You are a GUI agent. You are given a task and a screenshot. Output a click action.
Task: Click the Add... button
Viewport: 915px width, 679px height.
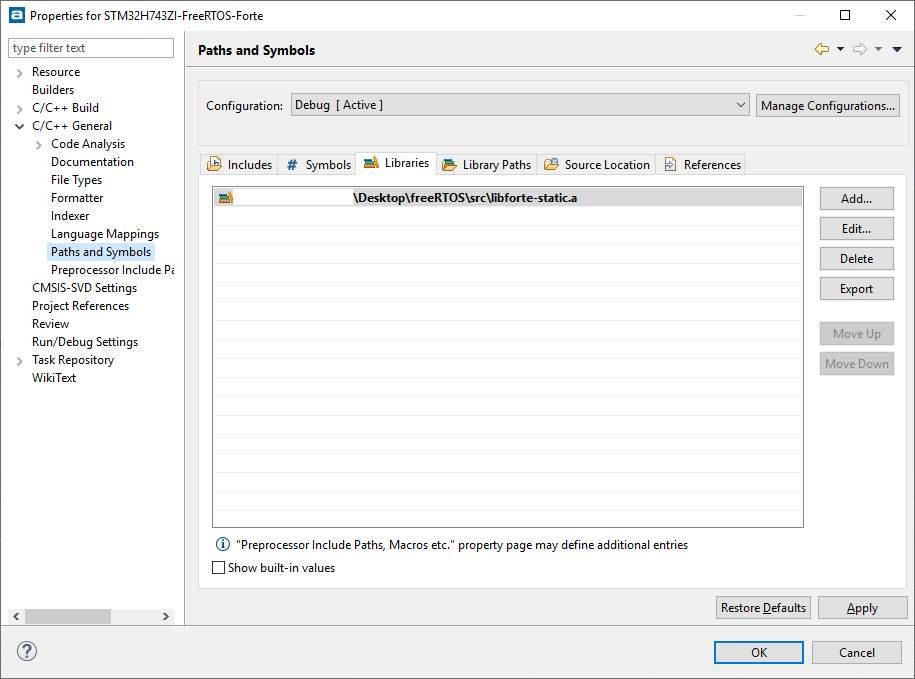pyautogui.click(x=856, y=198)
